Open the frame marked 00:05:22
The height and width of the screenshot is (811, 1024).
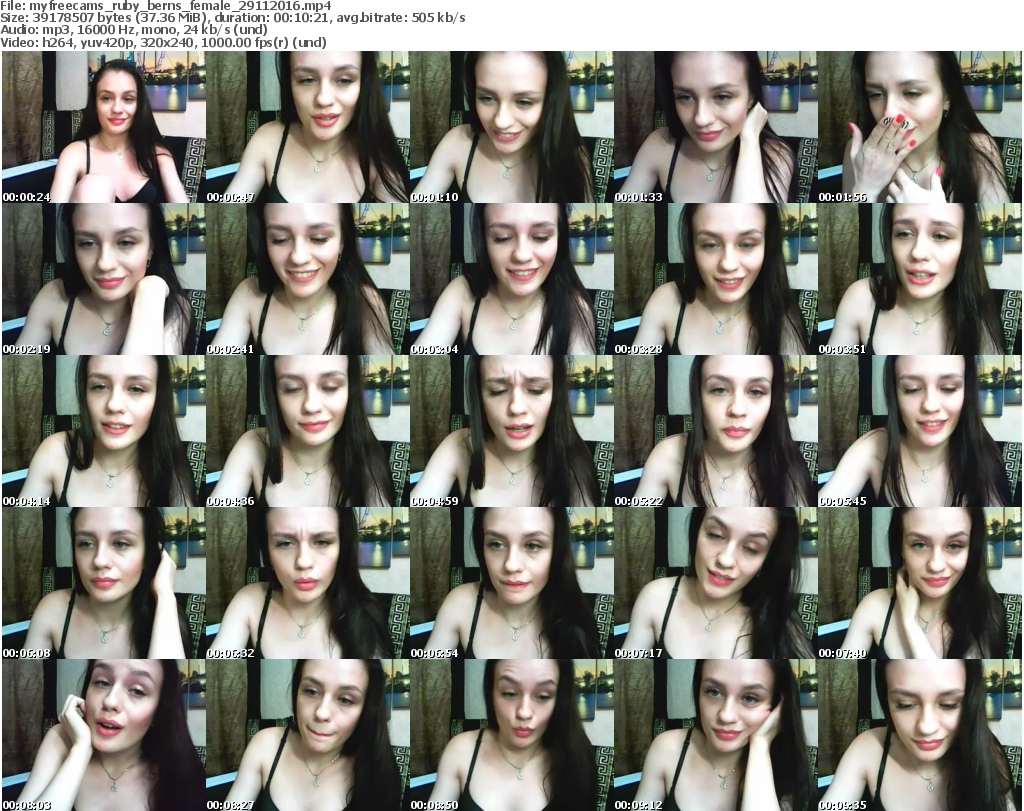715,431
